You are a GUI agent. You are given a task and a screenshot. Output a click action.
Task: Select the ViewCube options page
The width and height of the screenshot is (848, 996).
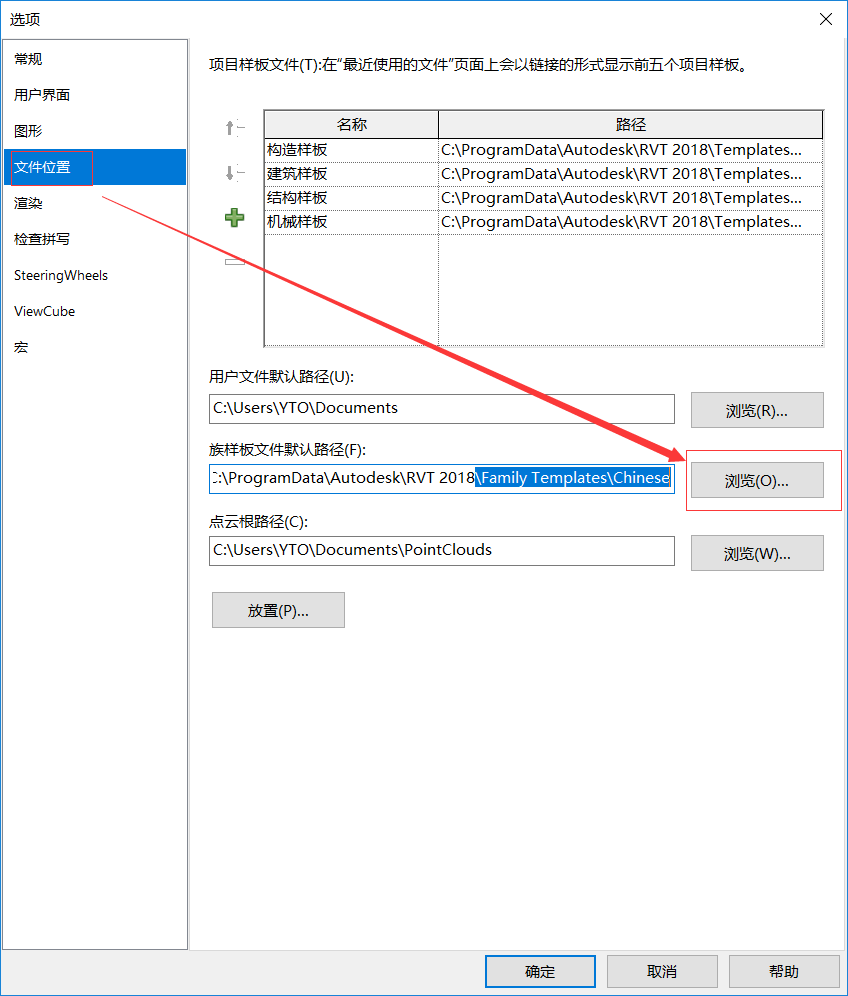45,311
